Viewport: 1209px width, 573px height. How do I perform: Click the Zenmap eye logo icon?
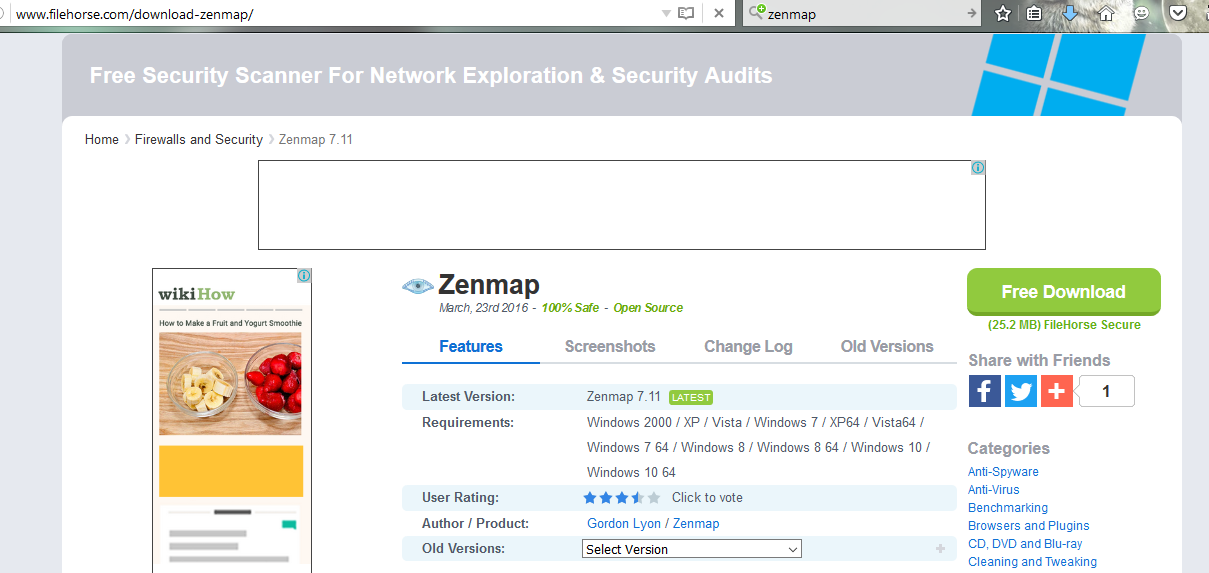tap(417, 286)
